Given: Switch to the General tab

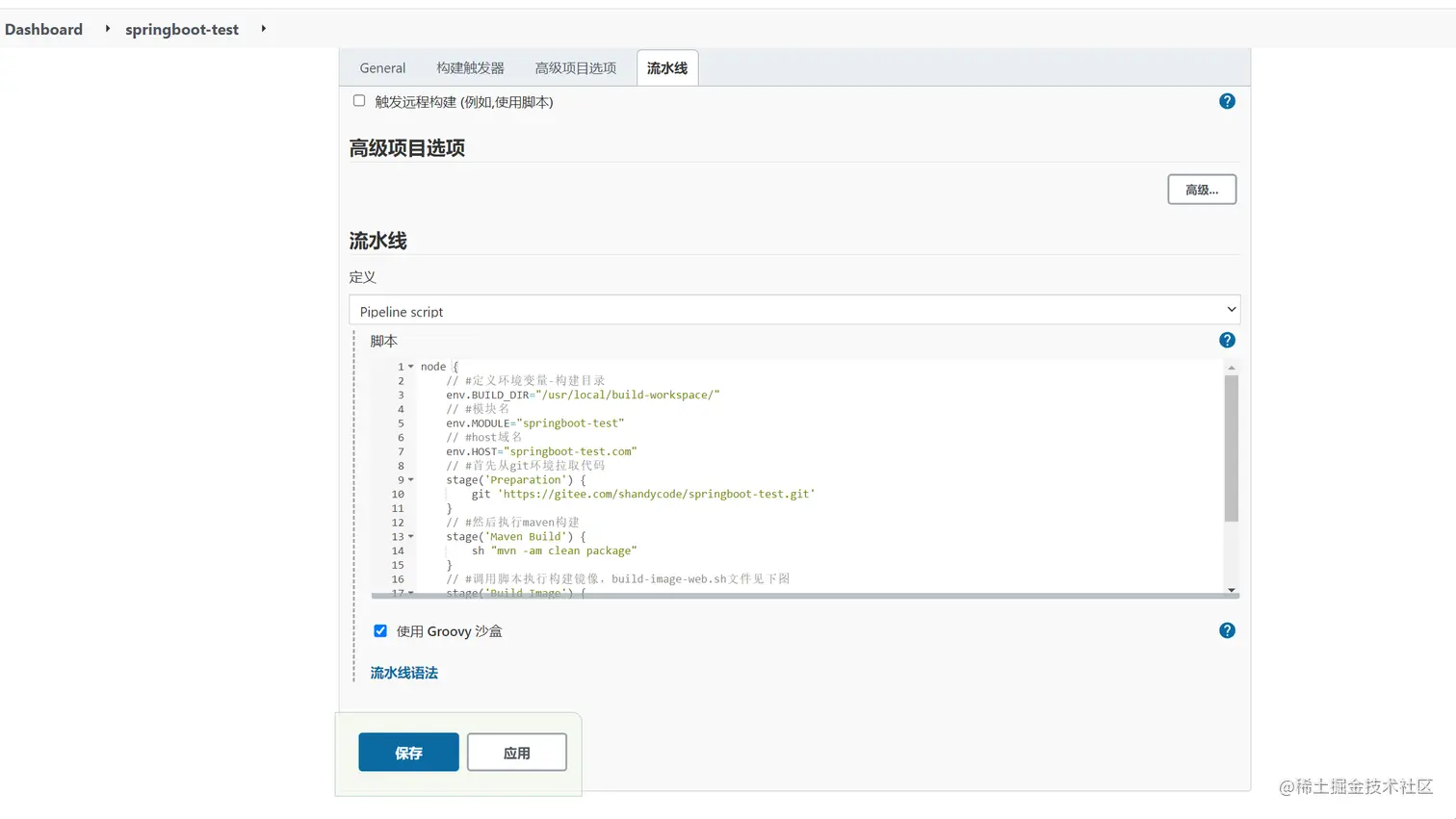Looking at the screenshot, I should coord(382,68).
